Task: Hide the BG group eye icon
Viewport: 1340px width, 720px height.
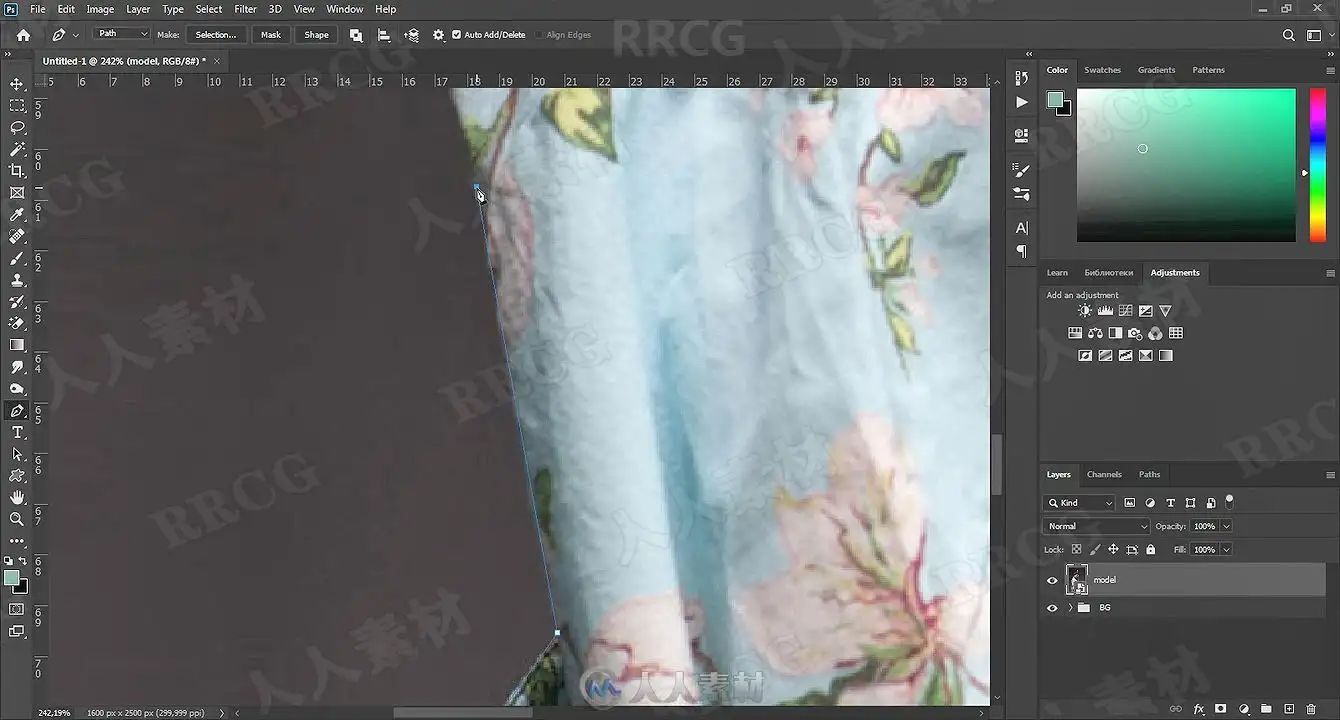Action: (1052, 608)
